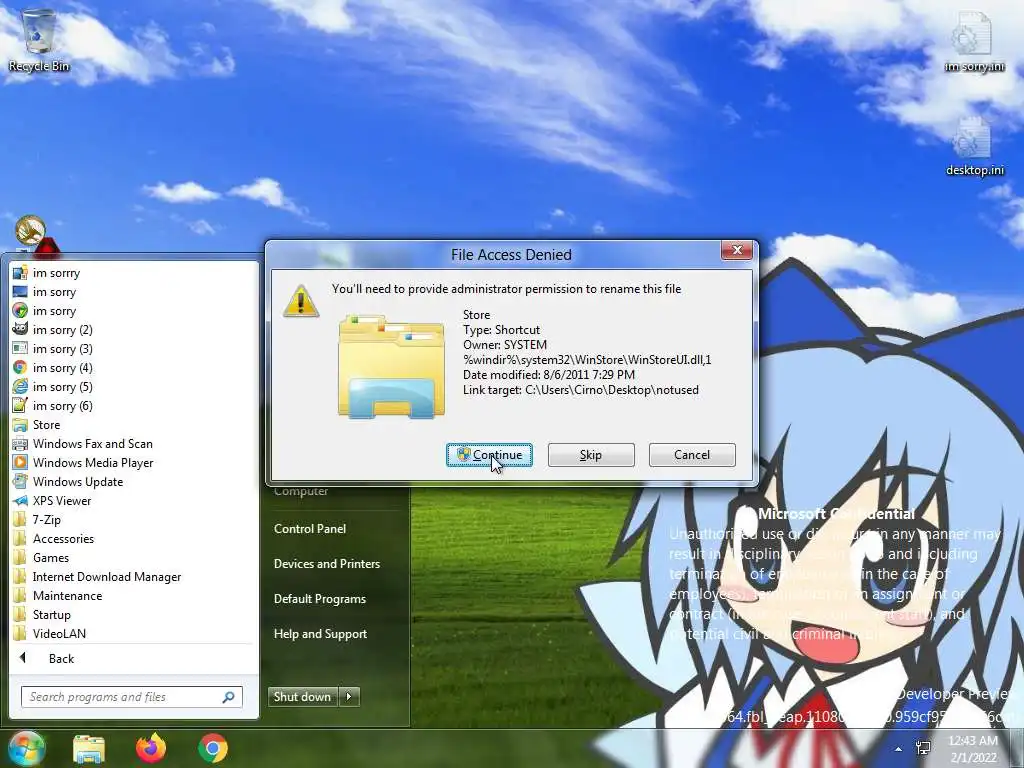Open Control Panel from Start menu
1024x768 pixels.
[310, 528]
